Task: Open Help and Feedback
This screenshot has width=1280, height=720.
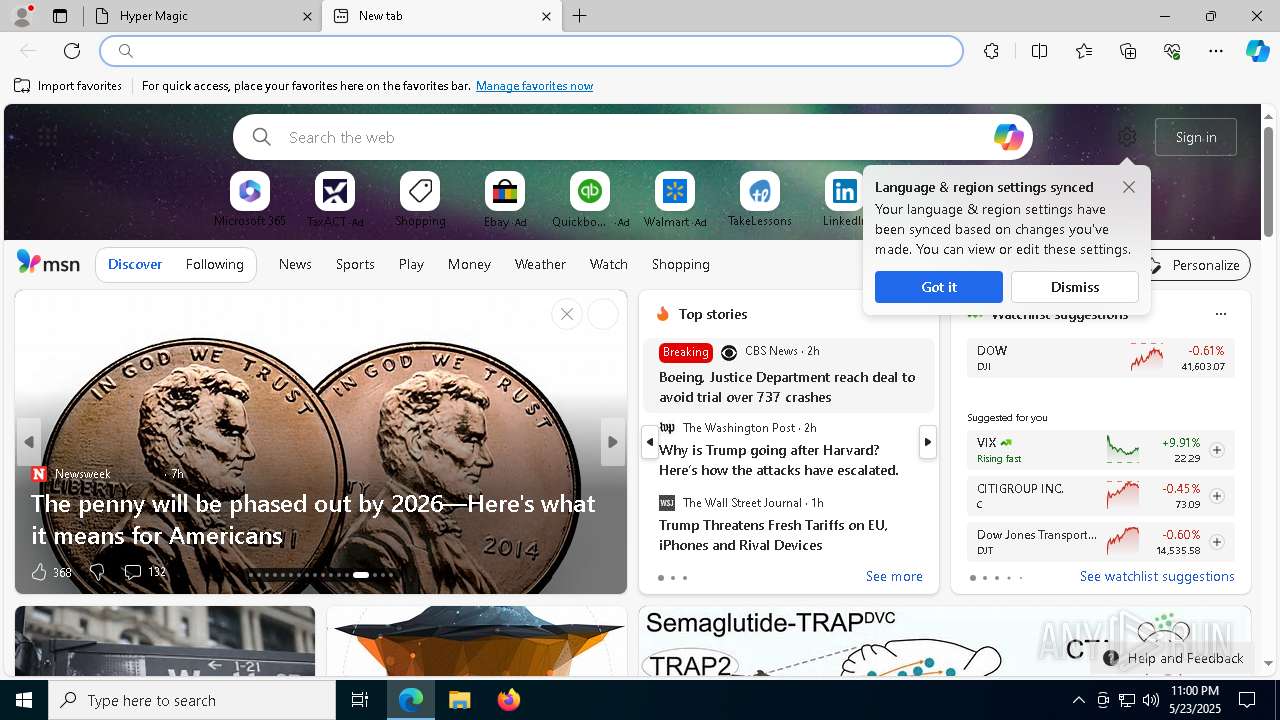Action: point(1174,658)
